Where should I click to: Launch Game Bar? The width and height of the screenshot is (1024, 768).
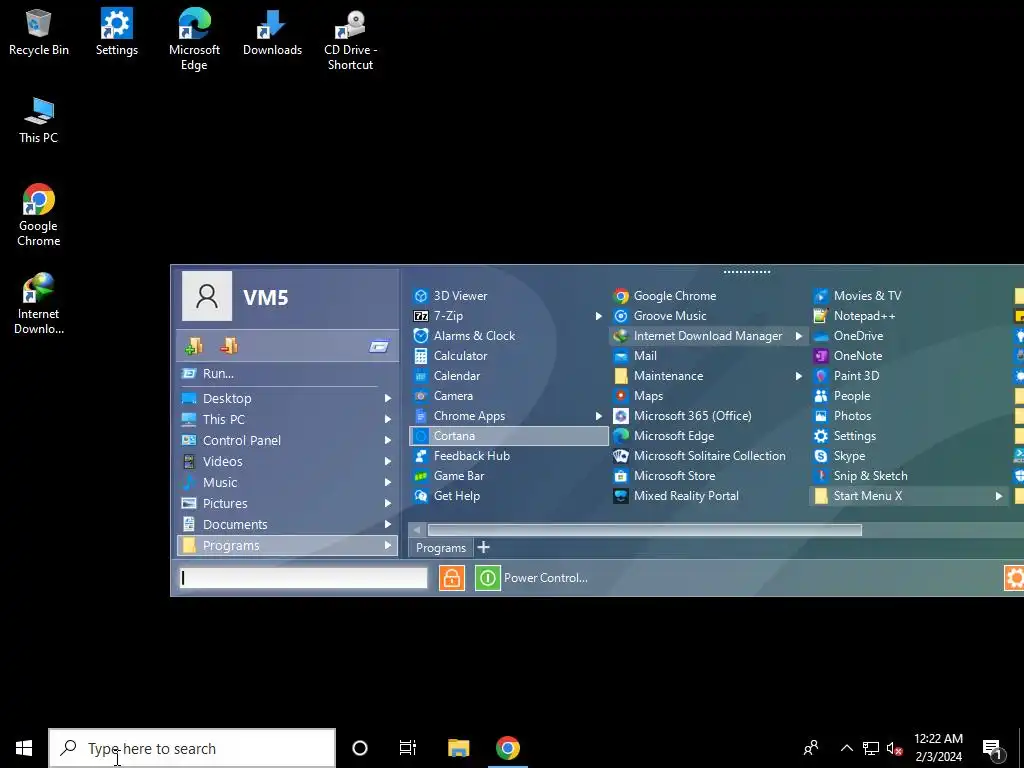pos(509,476)
